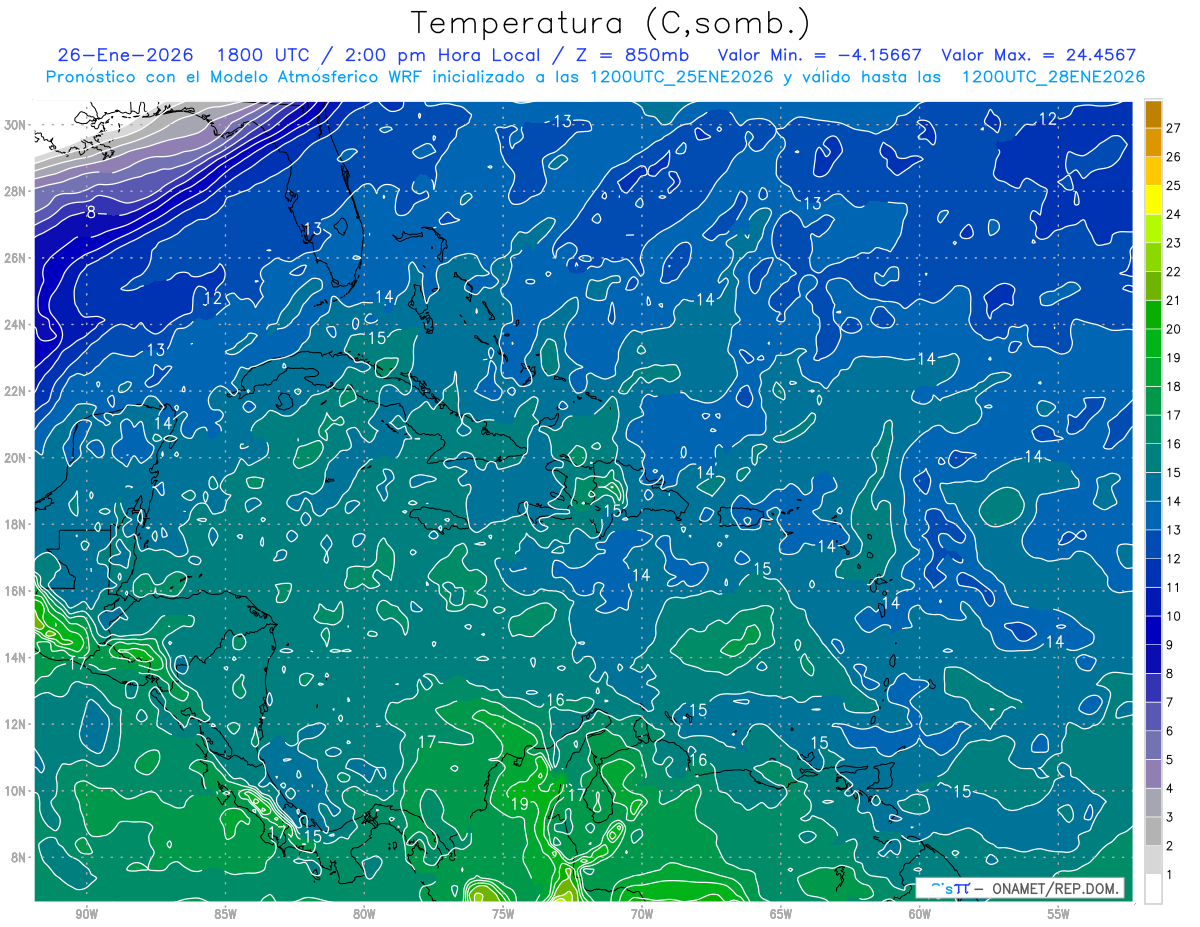Click the '85W' longitude axis label
This screenshot has height=927, width=1200.
click(225, 914)
